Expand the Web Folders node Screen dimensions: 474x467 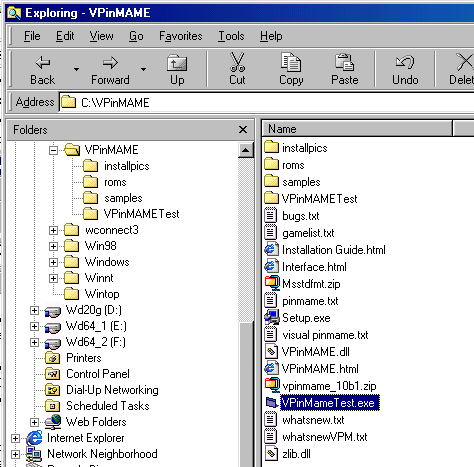point(34,422)
